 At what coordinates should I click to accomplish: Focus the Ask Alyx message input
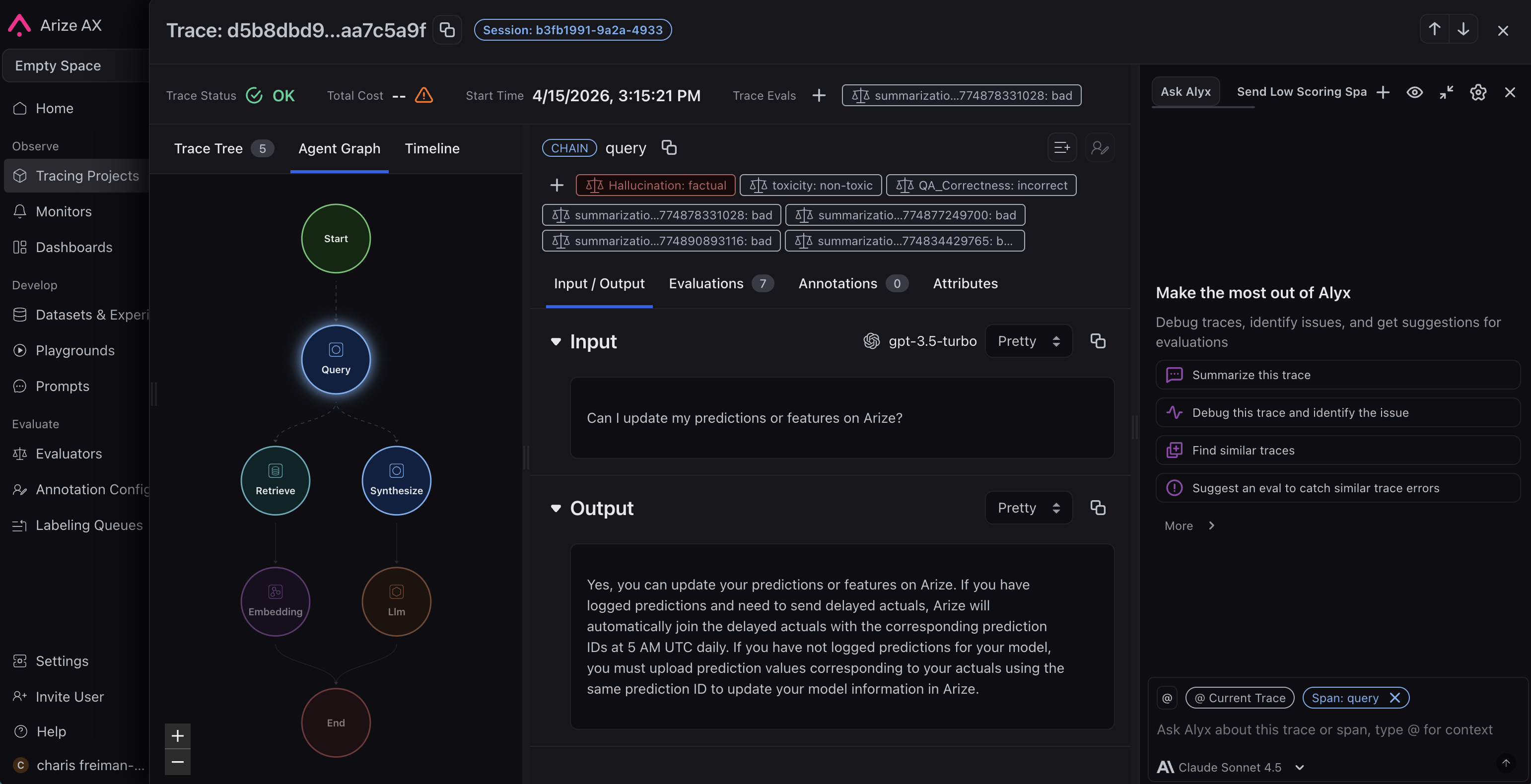[1324, 730]
